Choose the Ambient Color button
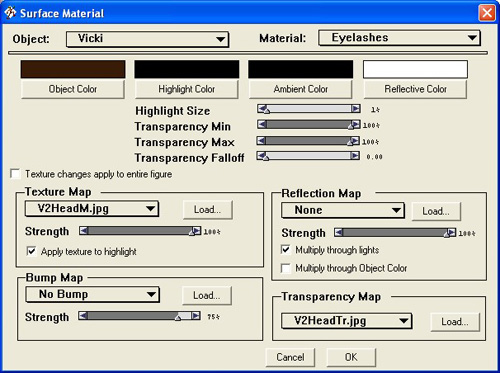This screenshot has width=500, height=373. [x=301, y=89]
